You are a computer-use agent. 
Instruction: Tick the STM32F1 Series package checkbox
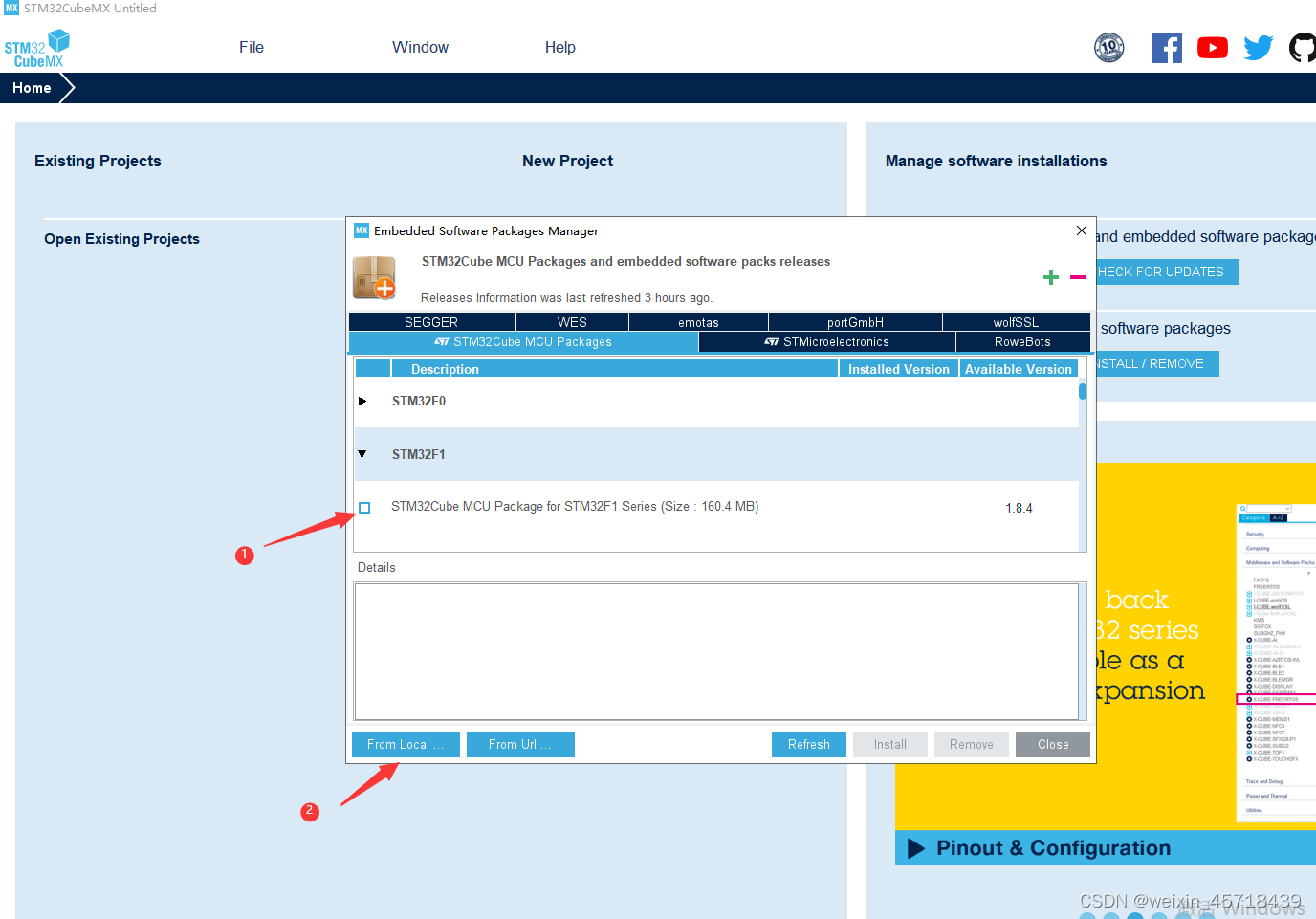tap(364, 508)
